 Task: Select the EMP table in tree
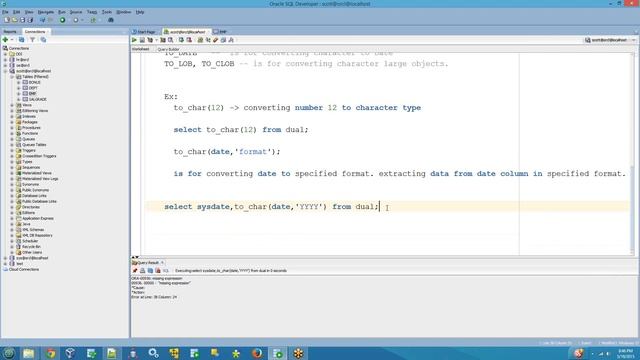coord(32,94)
